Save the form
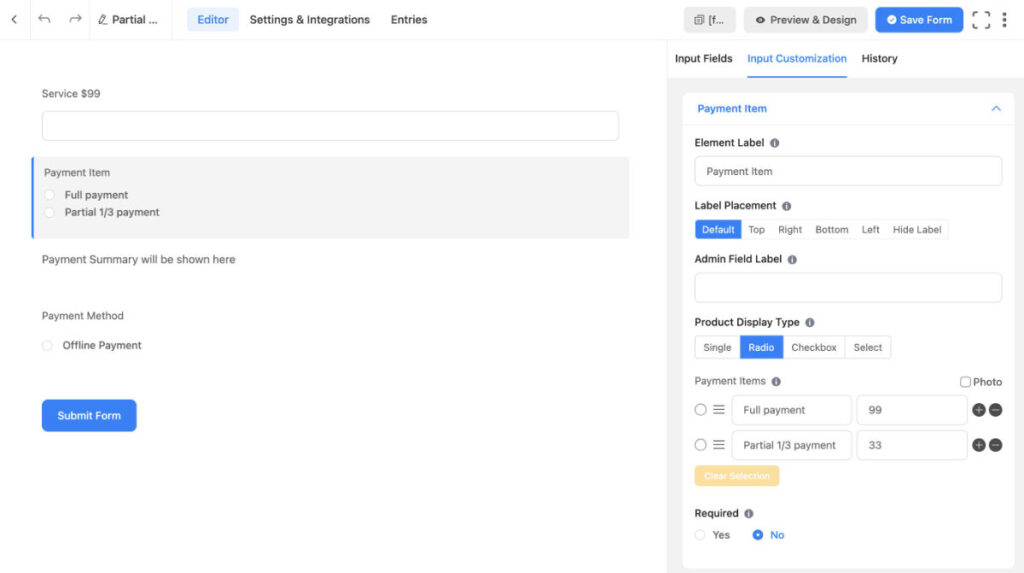 pos(919,20)
